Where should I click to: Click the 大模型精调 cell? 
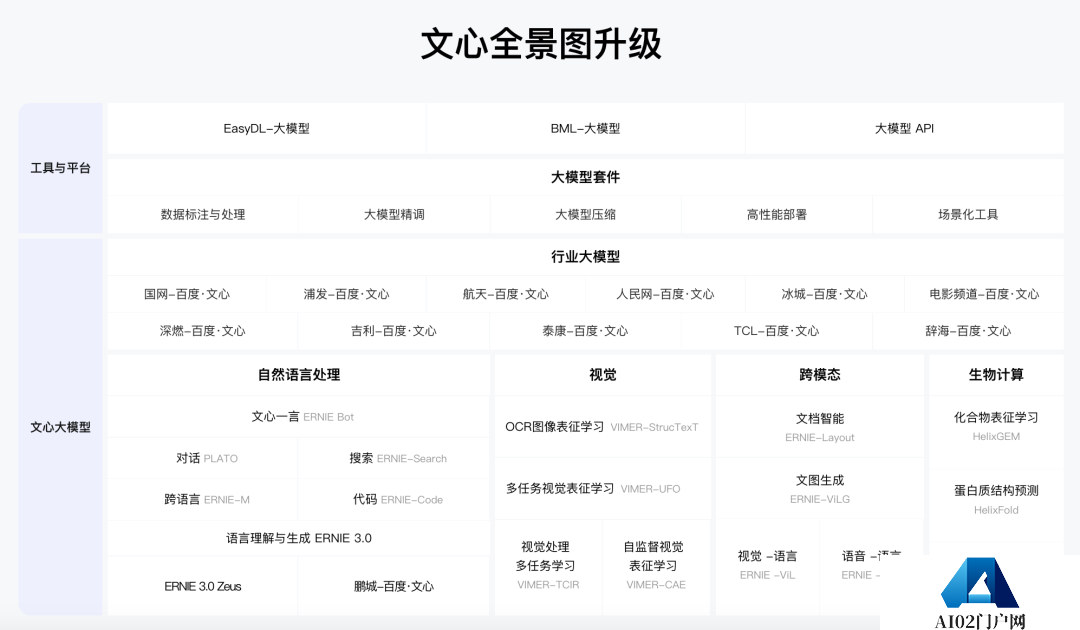click(x=394, y=214)
